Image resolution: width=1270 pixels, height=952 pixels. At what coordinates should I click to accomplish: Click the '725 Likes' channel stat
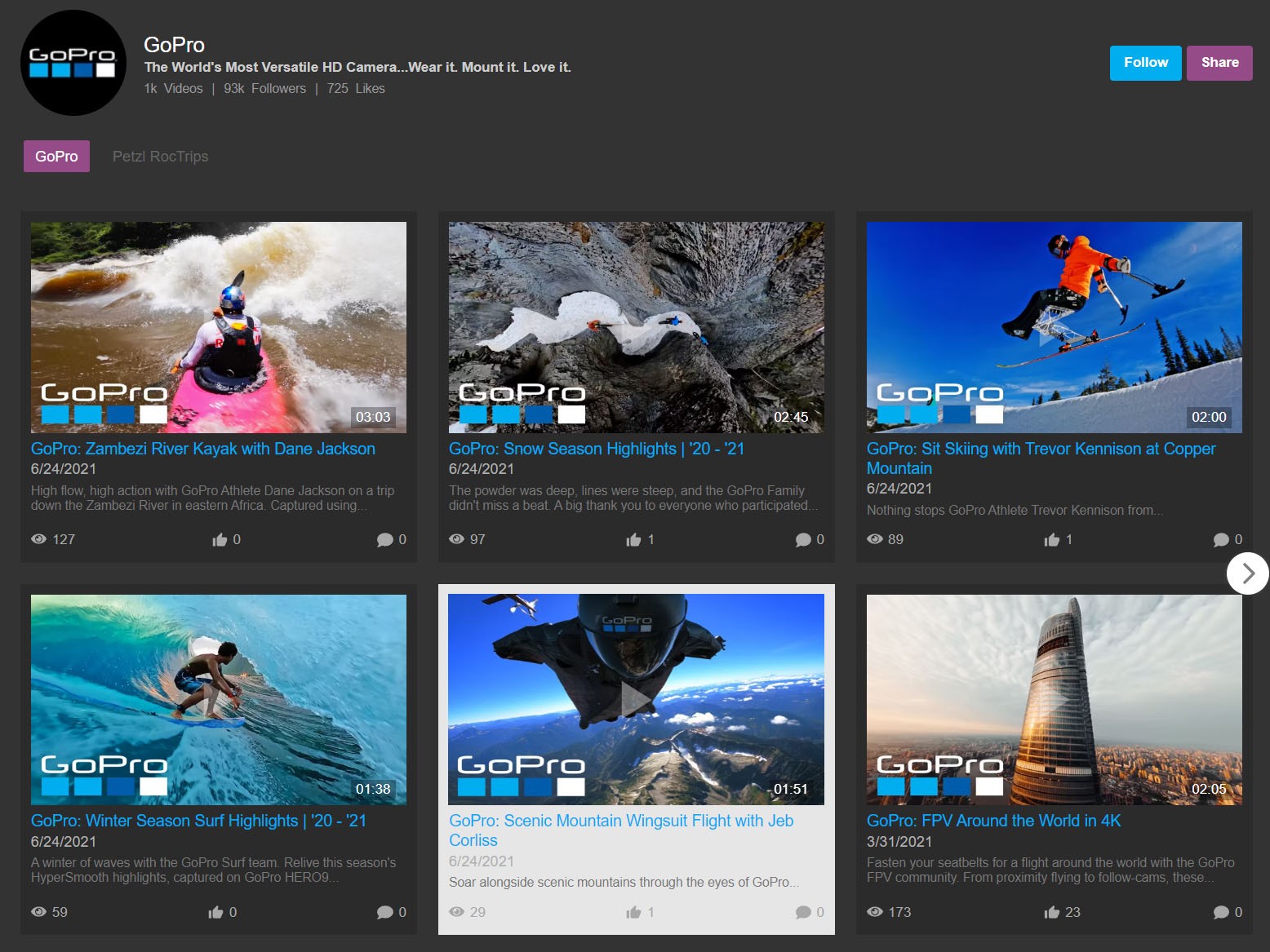pos(356,88)
